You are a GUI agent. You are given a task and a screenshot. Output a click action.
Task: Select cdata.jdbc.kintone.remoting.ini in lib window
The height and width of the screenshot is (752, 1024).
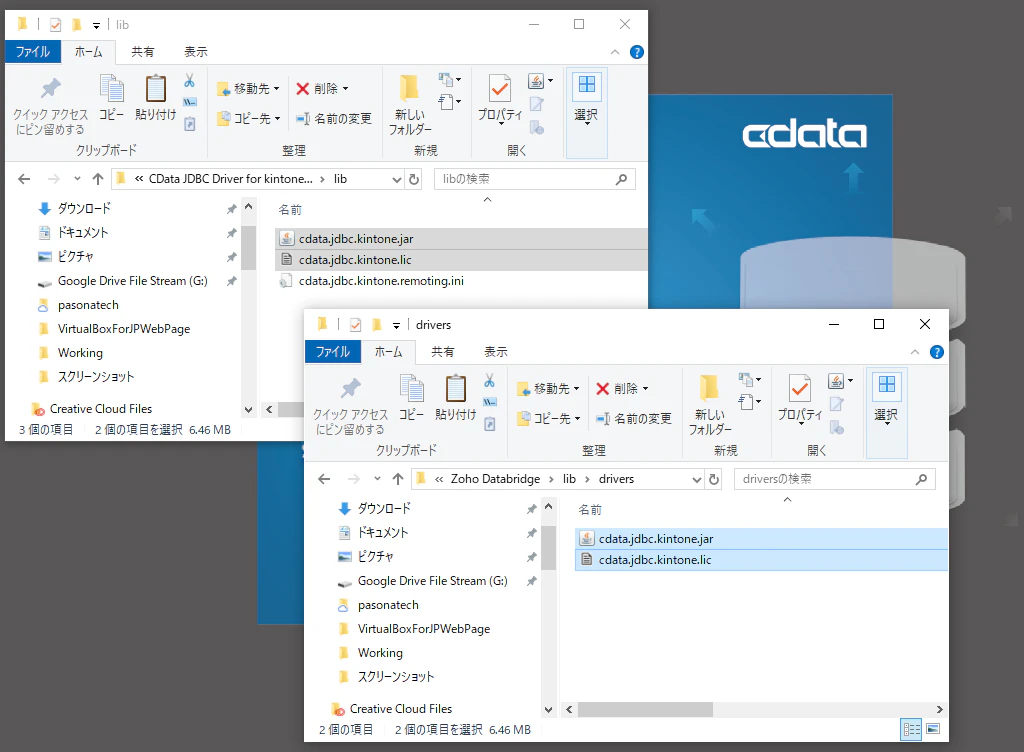pos(461,281)
